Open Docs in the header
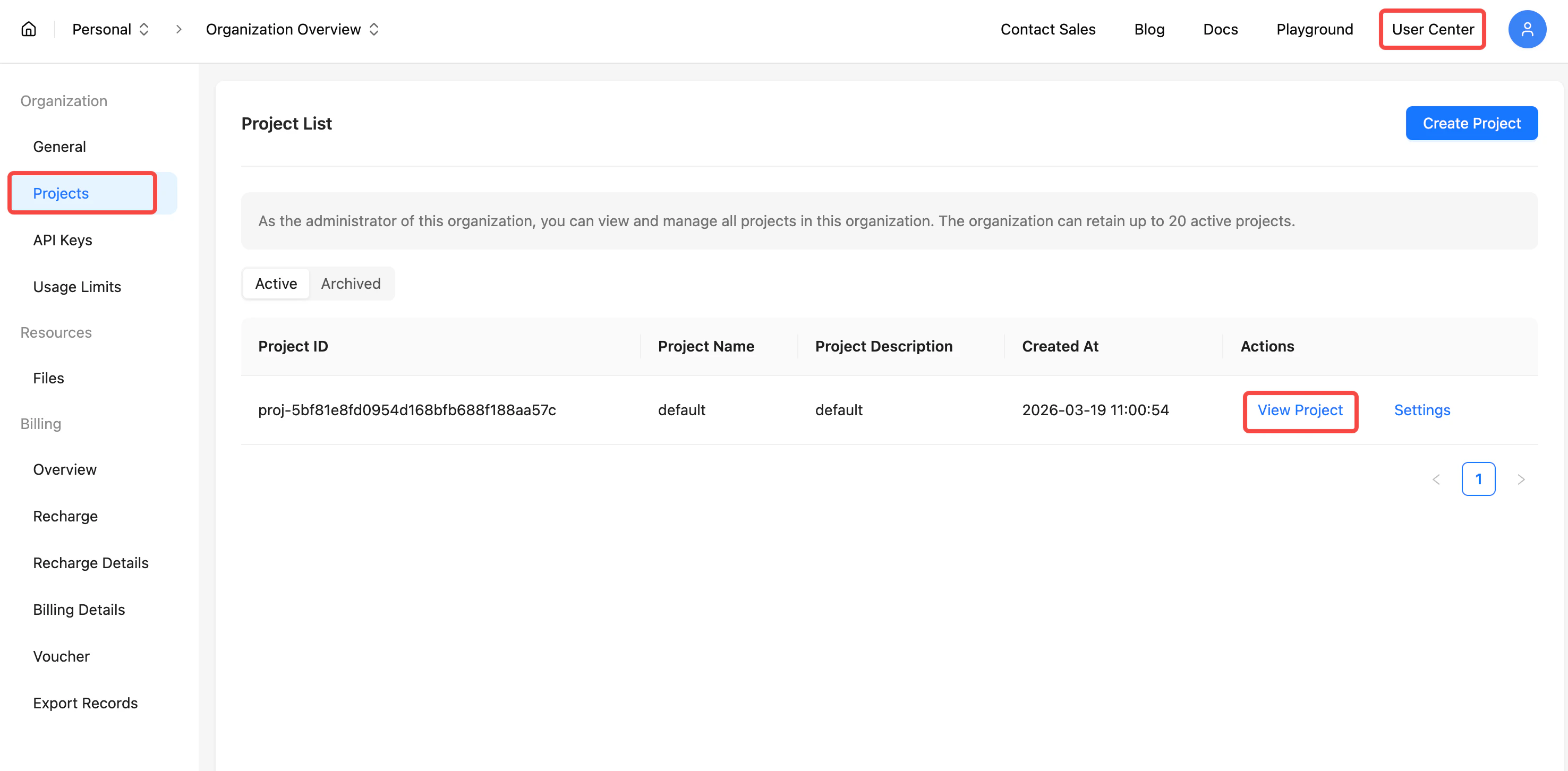The image size is (1568, 771). (x=1220, y=29)
